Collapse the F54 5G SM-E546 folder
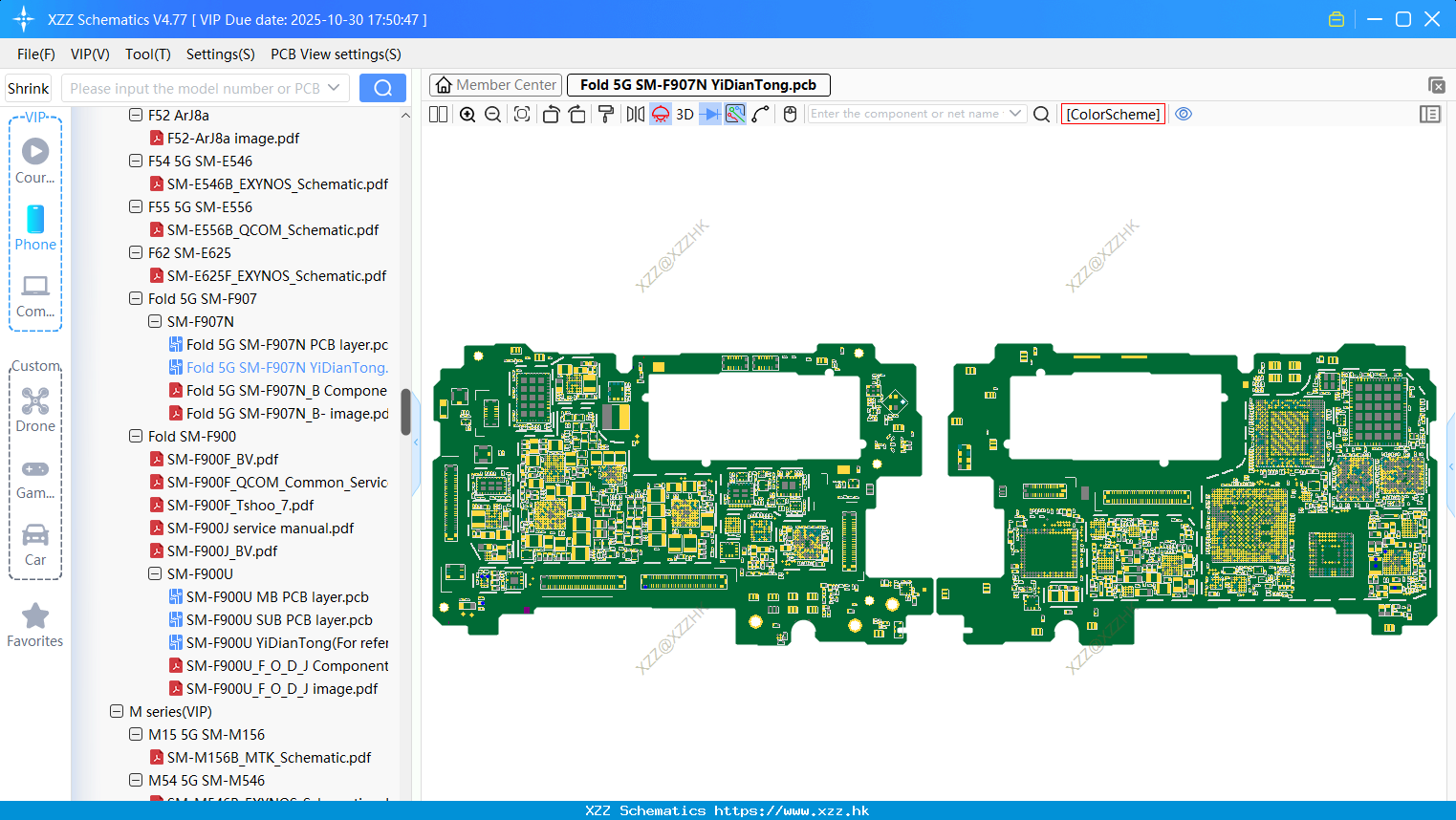Image resolution: width=1456 pixels, height=820 pixels. point(136,161)
